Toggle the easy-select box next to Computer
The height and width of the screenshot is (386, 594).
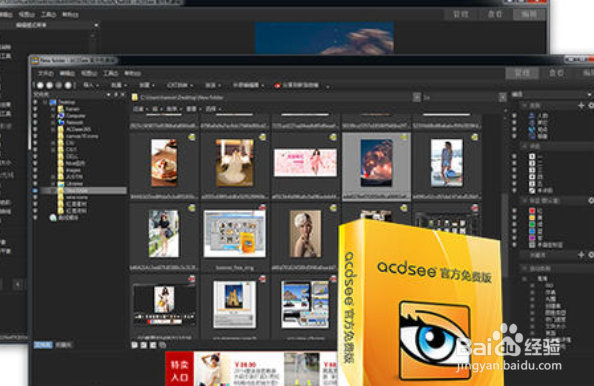click(x=35, y=116)
